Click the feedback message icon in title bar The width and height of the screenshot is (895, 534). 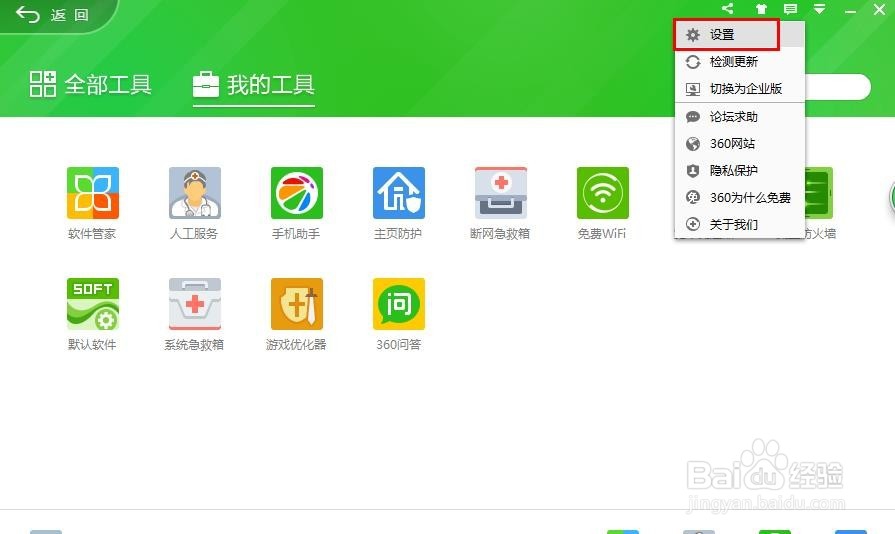click(791, 9)
